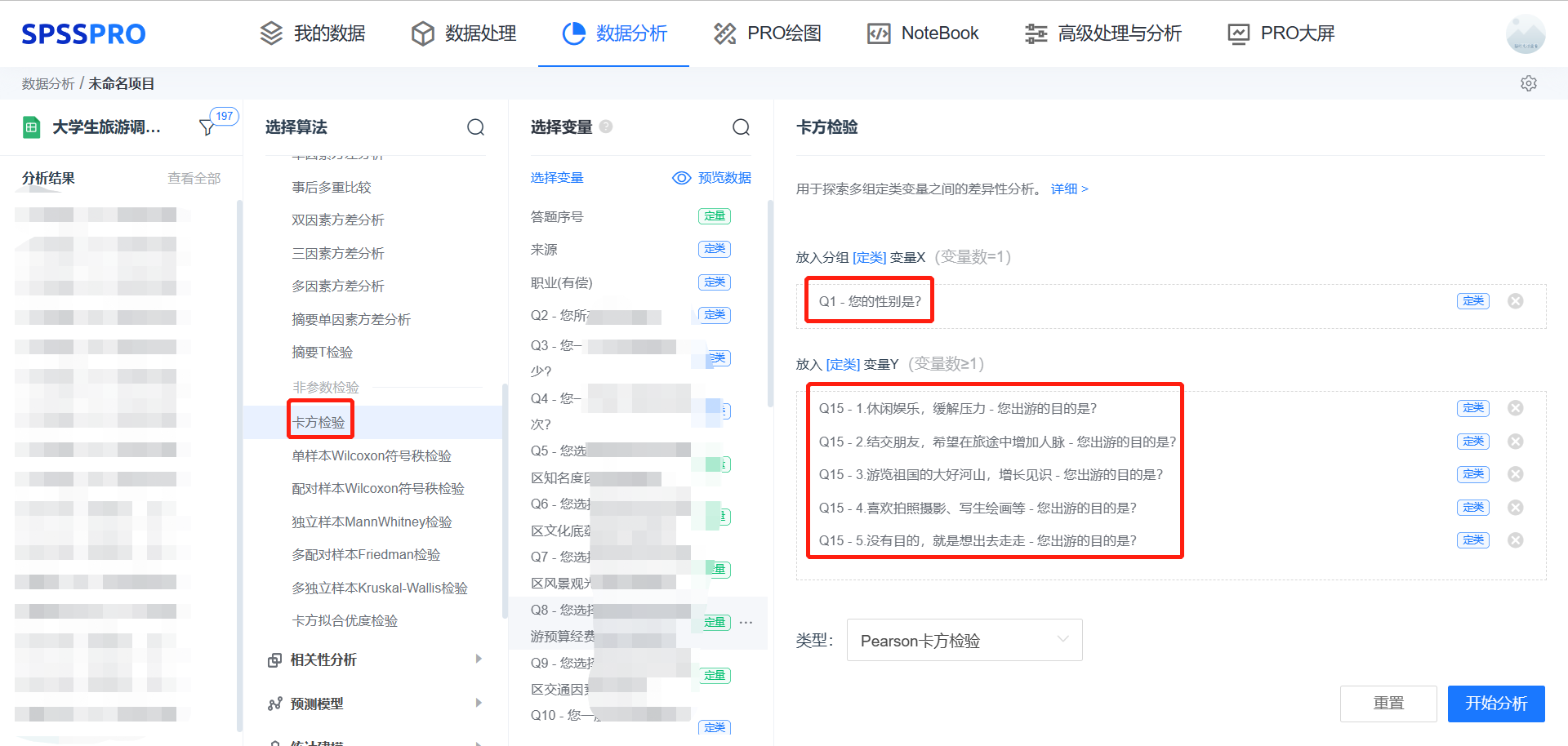The width and height of the screenshot is (1568, 746).
Task: Expand the 相关性分析 category arrow
Action: pyautogui.click(x=479, y=659)
